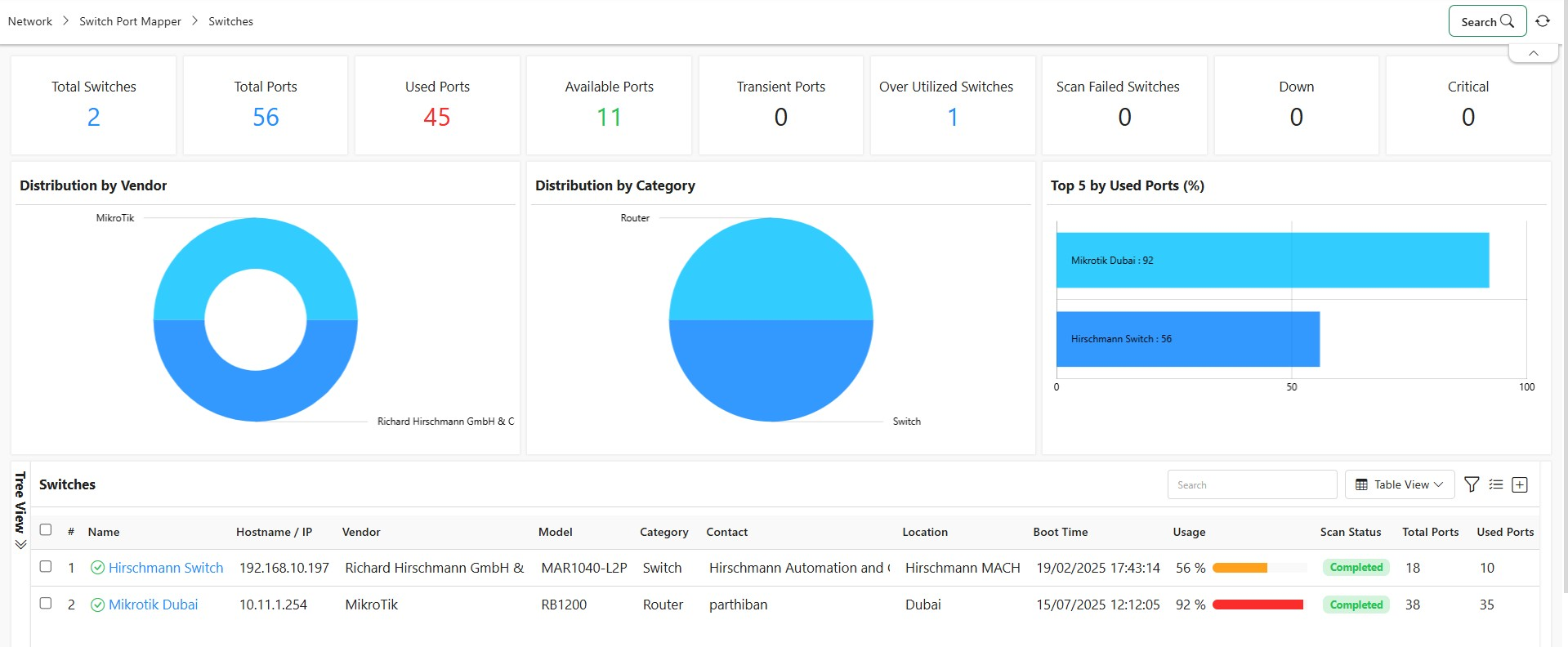
Task: Click the green status icon beside Hirschmann Switch
Action: (x=97, y=568)
